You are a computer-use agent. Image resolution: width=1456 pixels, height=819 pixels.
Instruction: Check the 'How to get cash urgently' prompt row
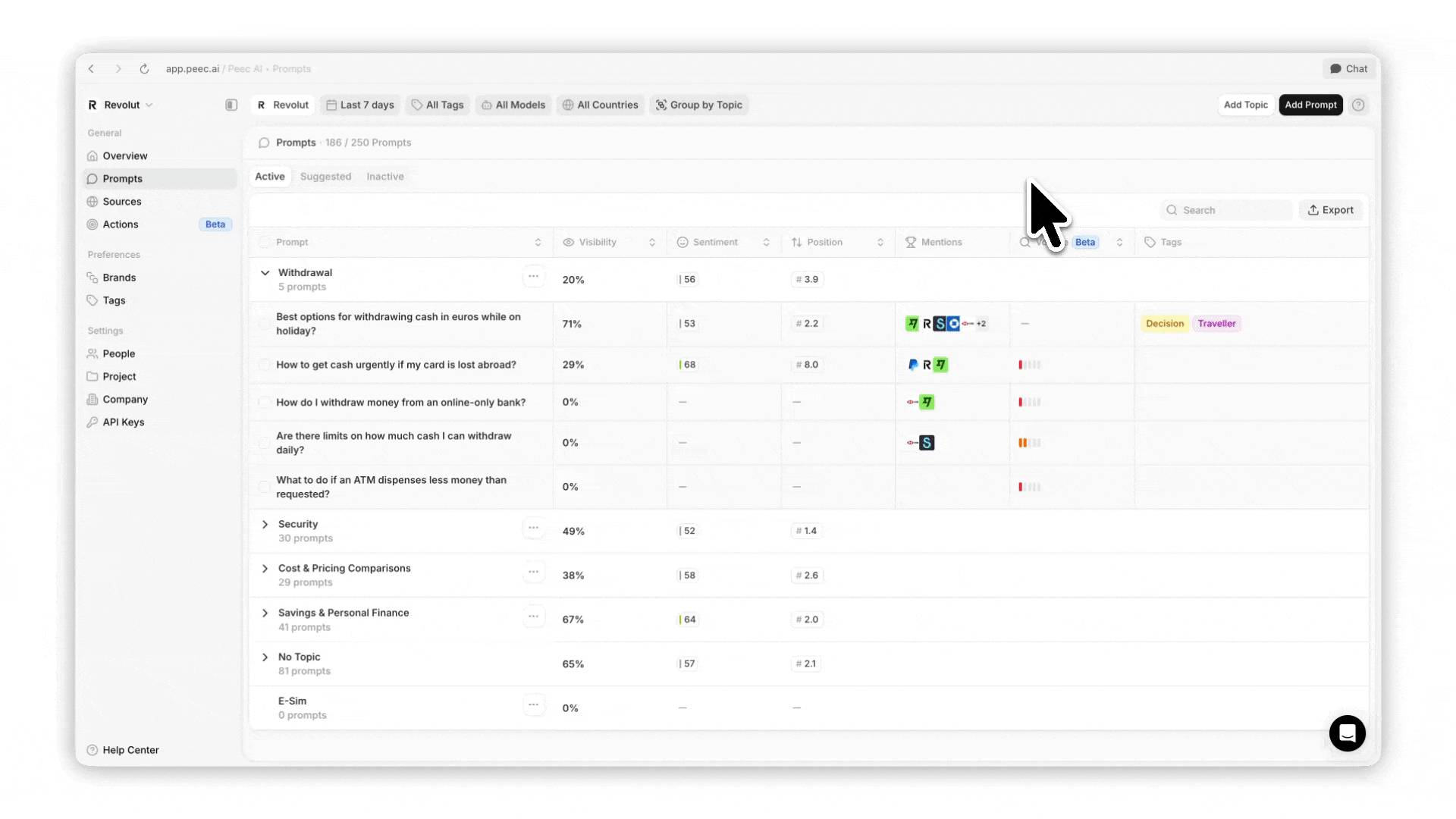[264, 365]
